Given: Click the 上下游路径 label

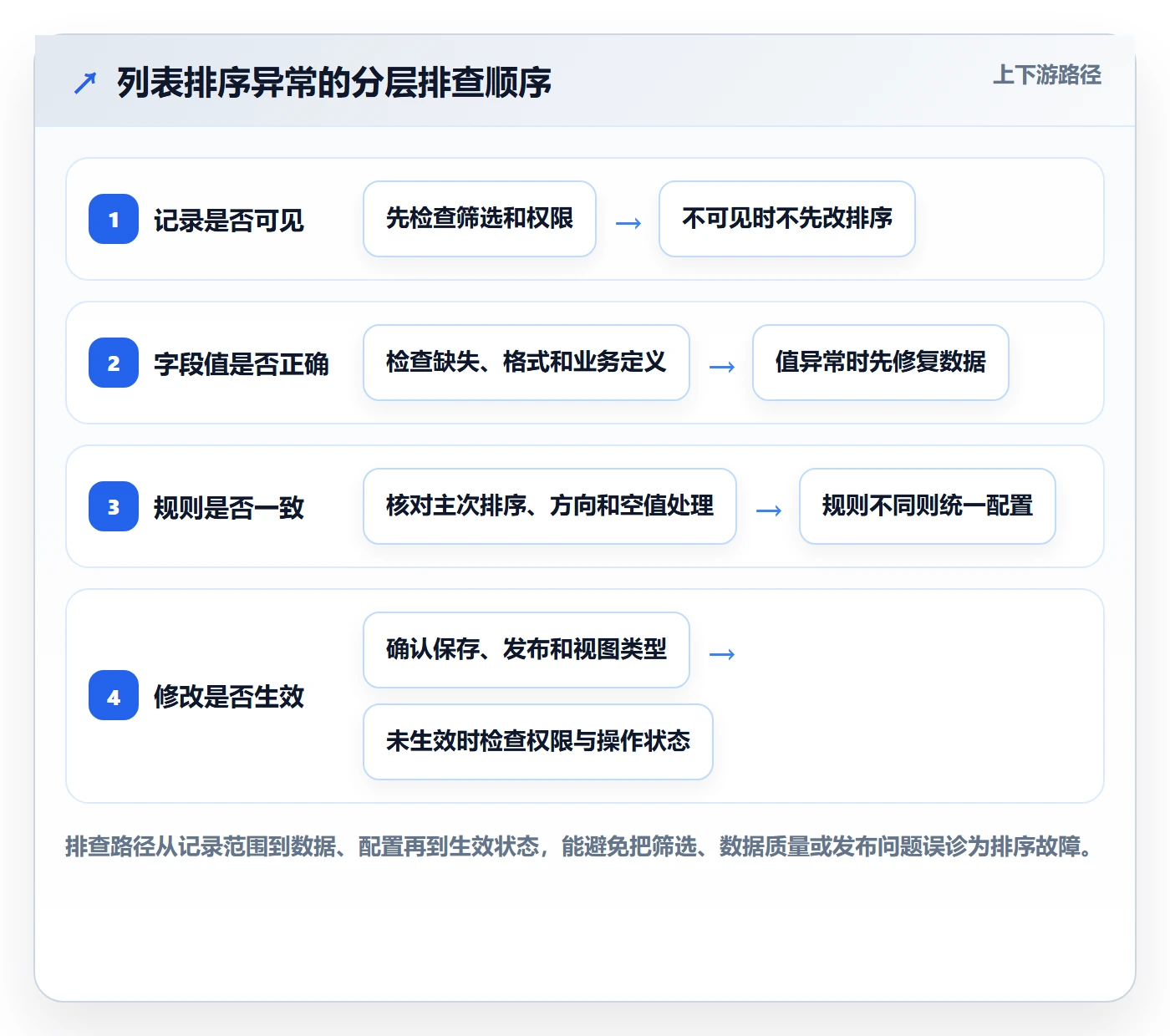Looking at the screenshot, I should pos(1047,75).
